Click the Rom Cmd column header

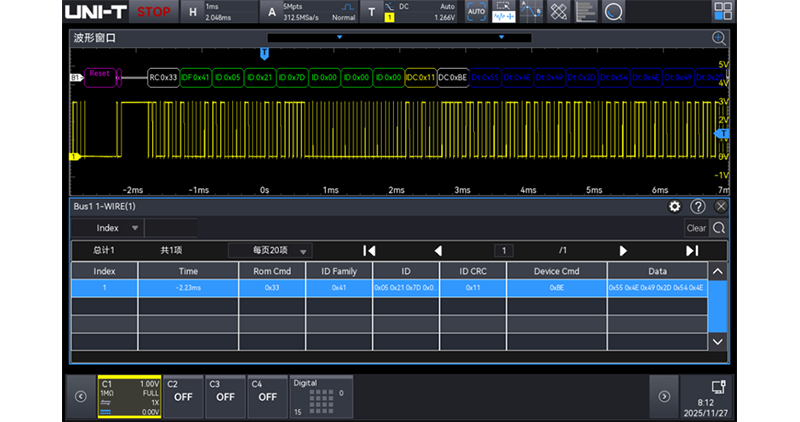click(272, 271)
